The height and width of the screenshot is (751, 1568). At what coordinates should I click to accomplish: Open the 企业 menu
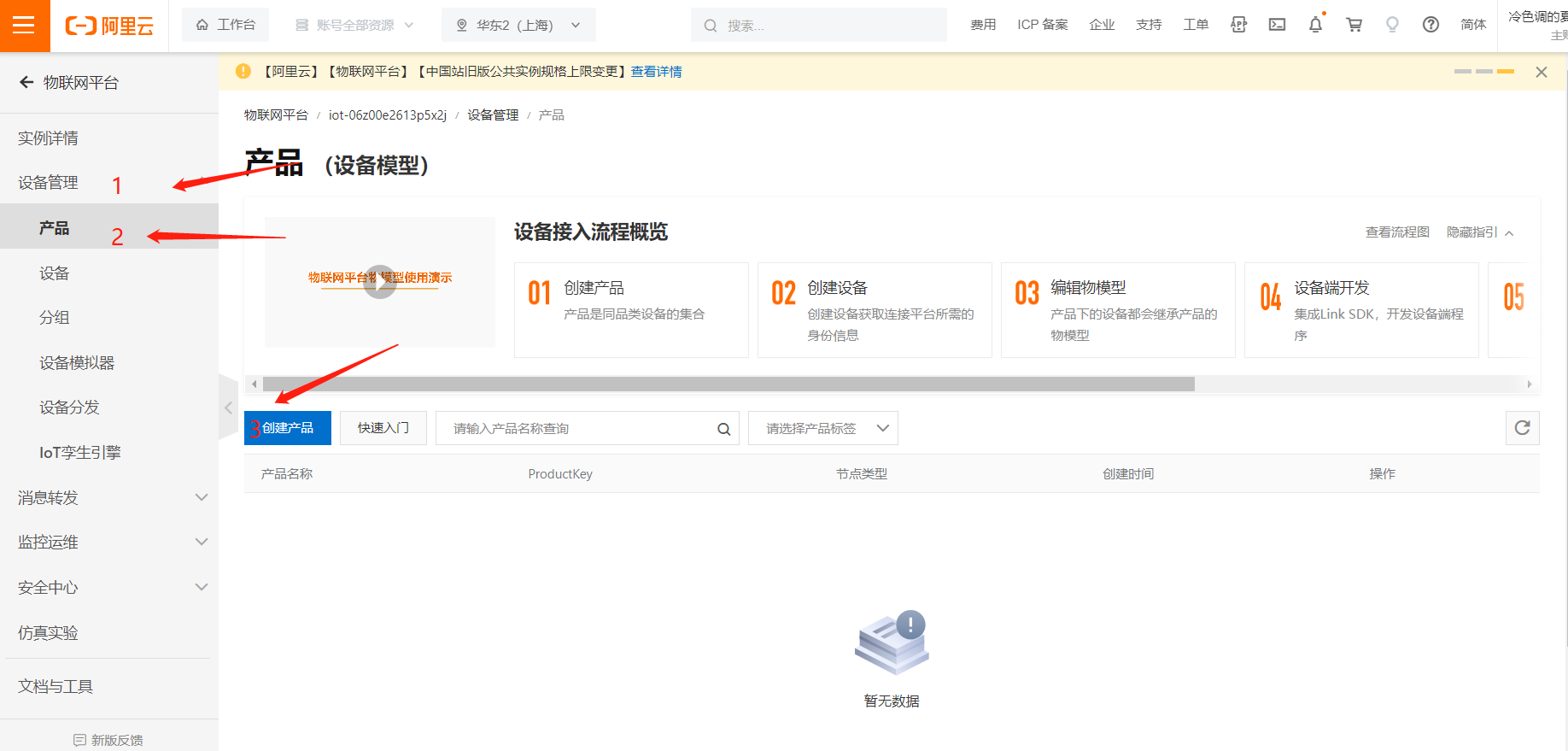[1102, 25]
